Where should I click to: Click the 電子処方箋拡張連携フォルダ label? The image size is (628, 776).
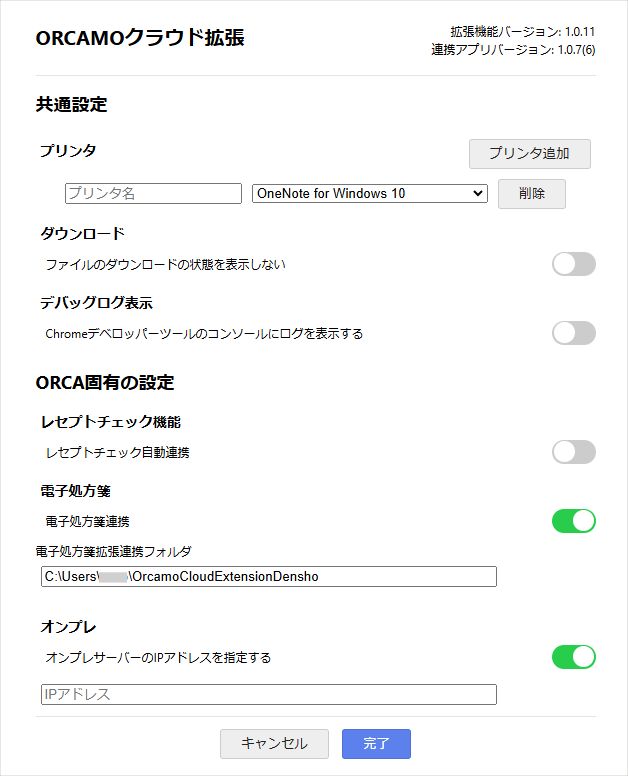click(113, 550)
